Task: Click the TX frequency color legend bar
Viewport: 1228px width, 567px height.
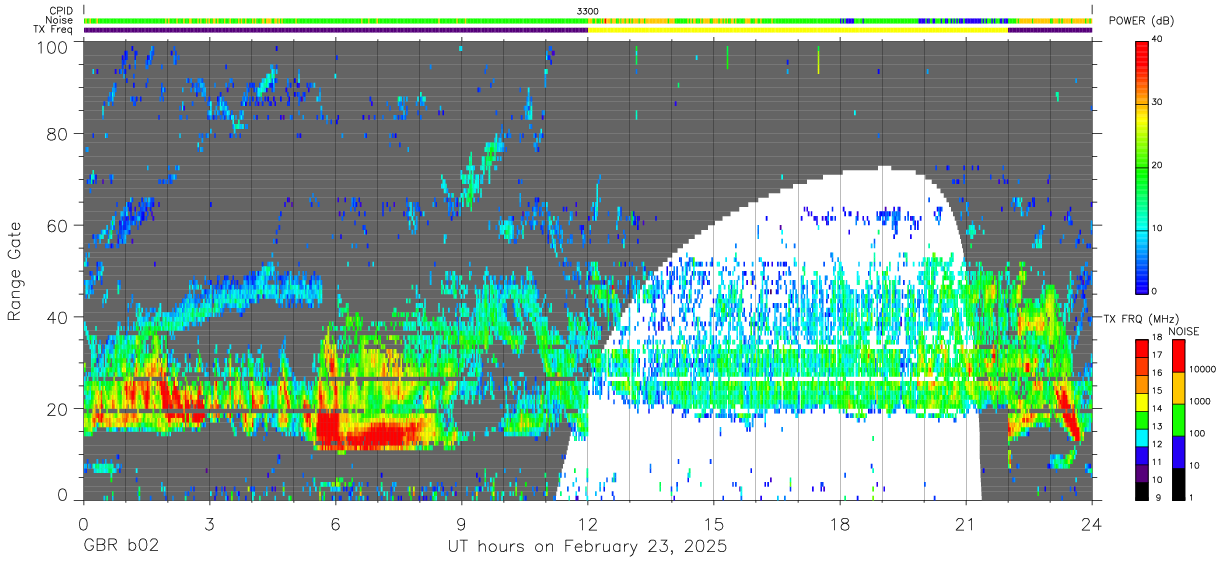Action: 1143,420
